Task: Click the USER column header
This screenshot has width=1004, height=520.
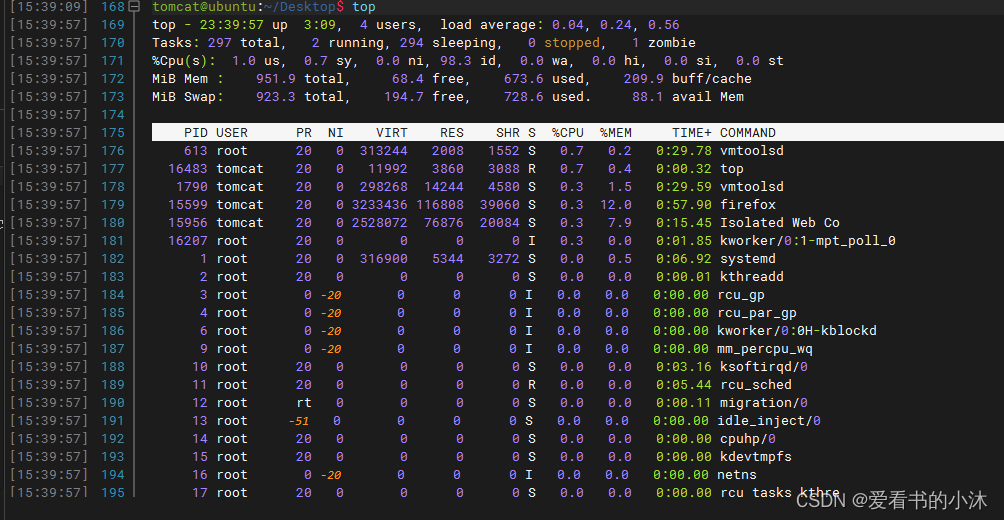Action: point(232,133)
